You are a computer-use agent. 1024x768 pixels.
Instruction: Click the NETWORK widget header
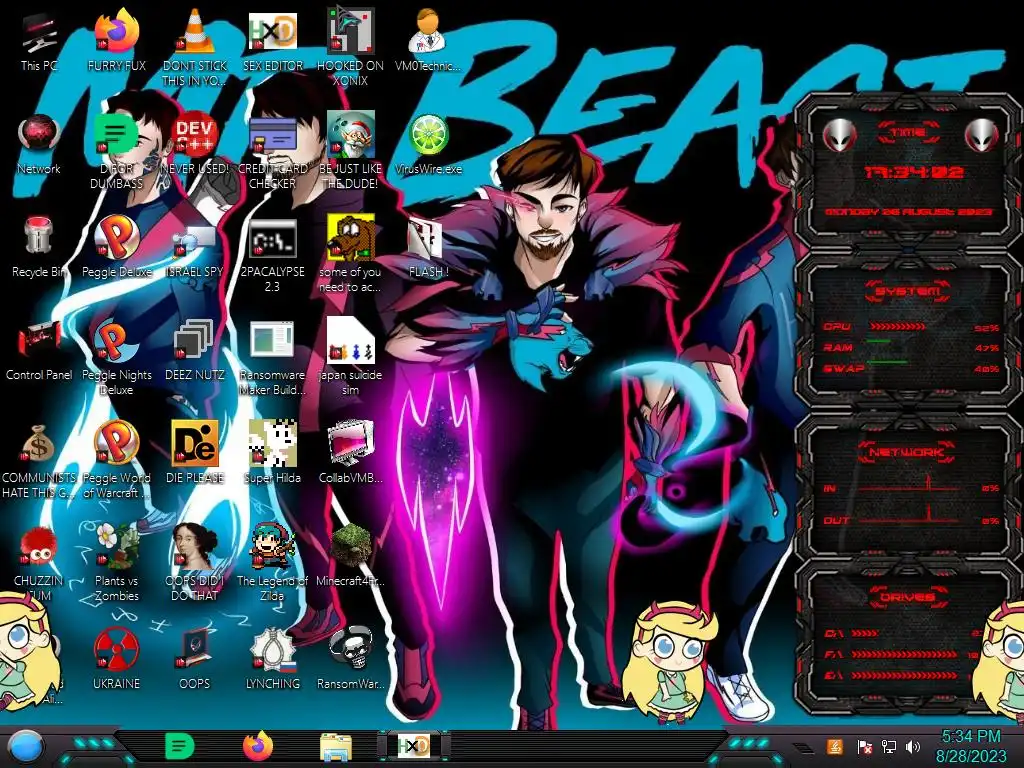coord(908,452)
